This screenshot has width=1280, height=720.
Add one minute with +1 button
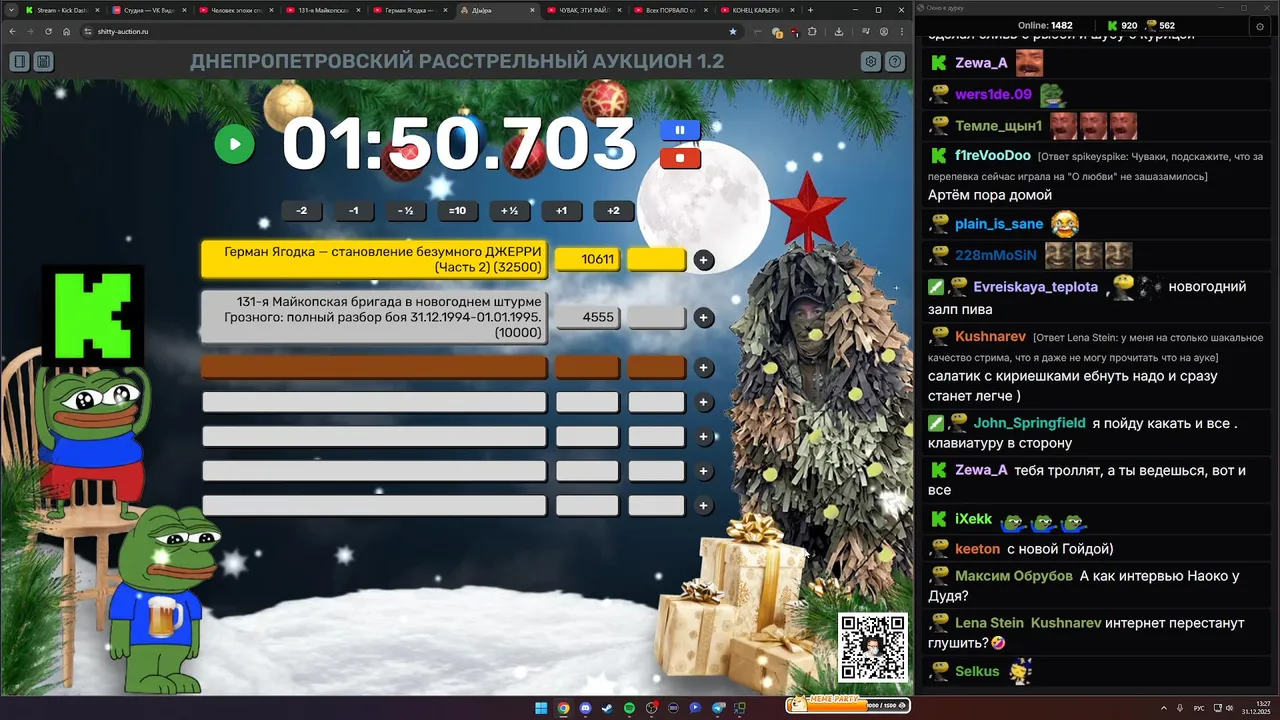562,211
